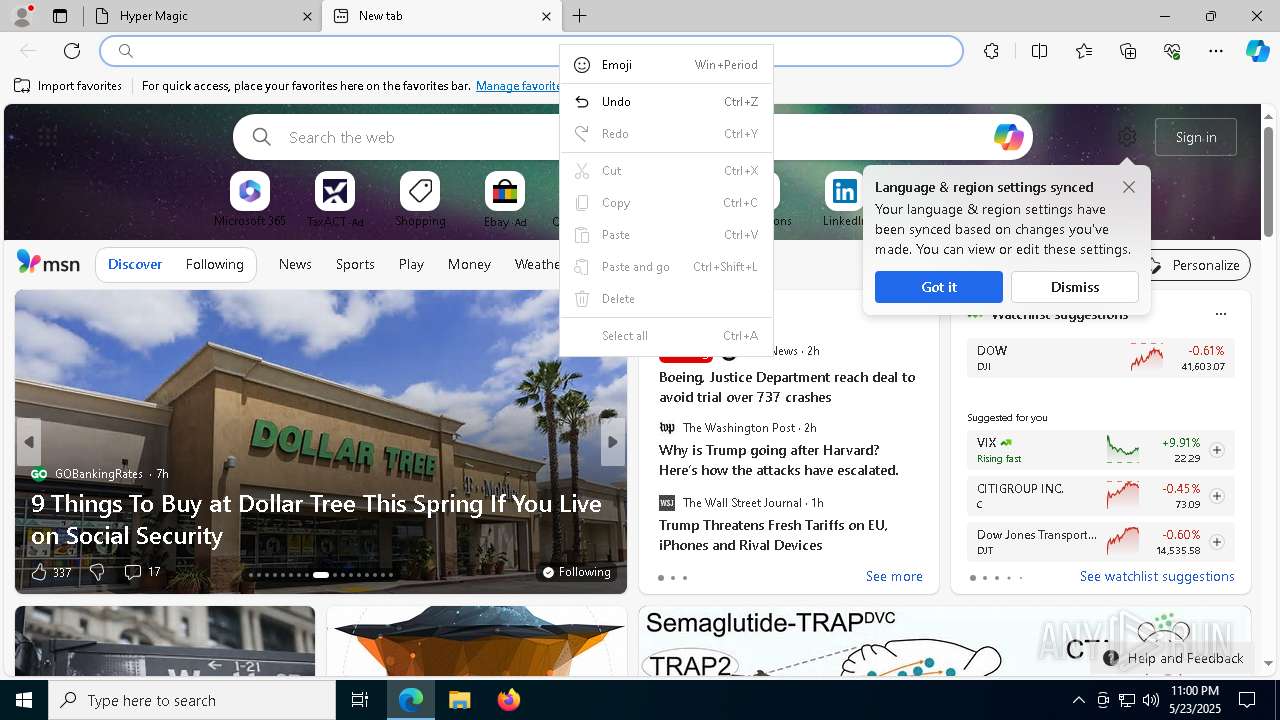
Task: Open See more news link
Action: coord(894,576)
